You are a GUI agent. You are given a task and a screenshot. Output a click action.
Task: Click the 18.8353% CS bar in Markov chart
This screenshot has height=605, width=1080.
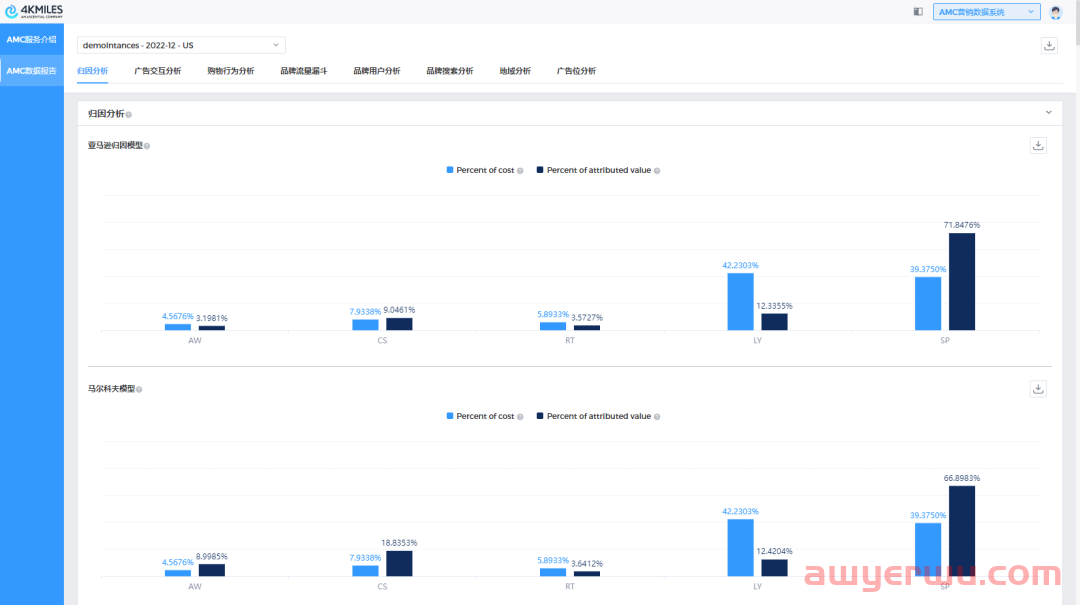click(399, 564)
